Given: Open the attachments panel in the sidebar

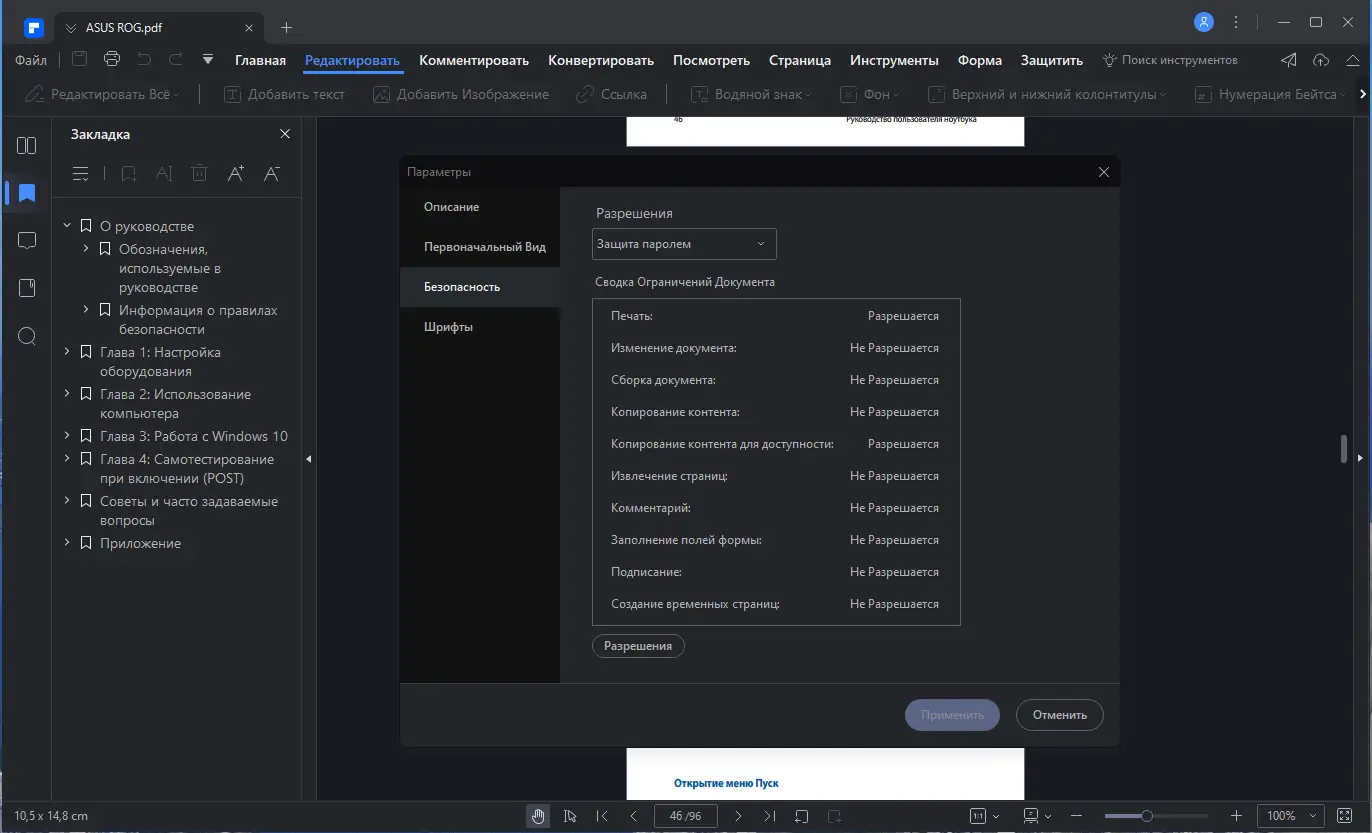Looking at the screenshot, I should point(27,288).
